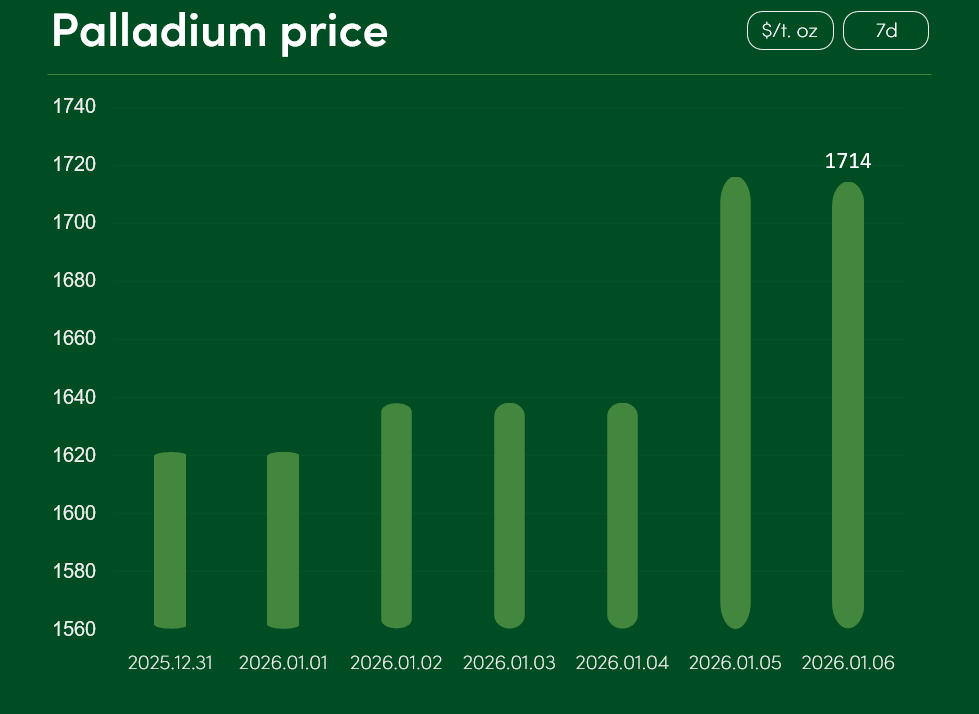Click the 1700 y-axis value
The width and height of the screenshot is (979, 714).
73,222
